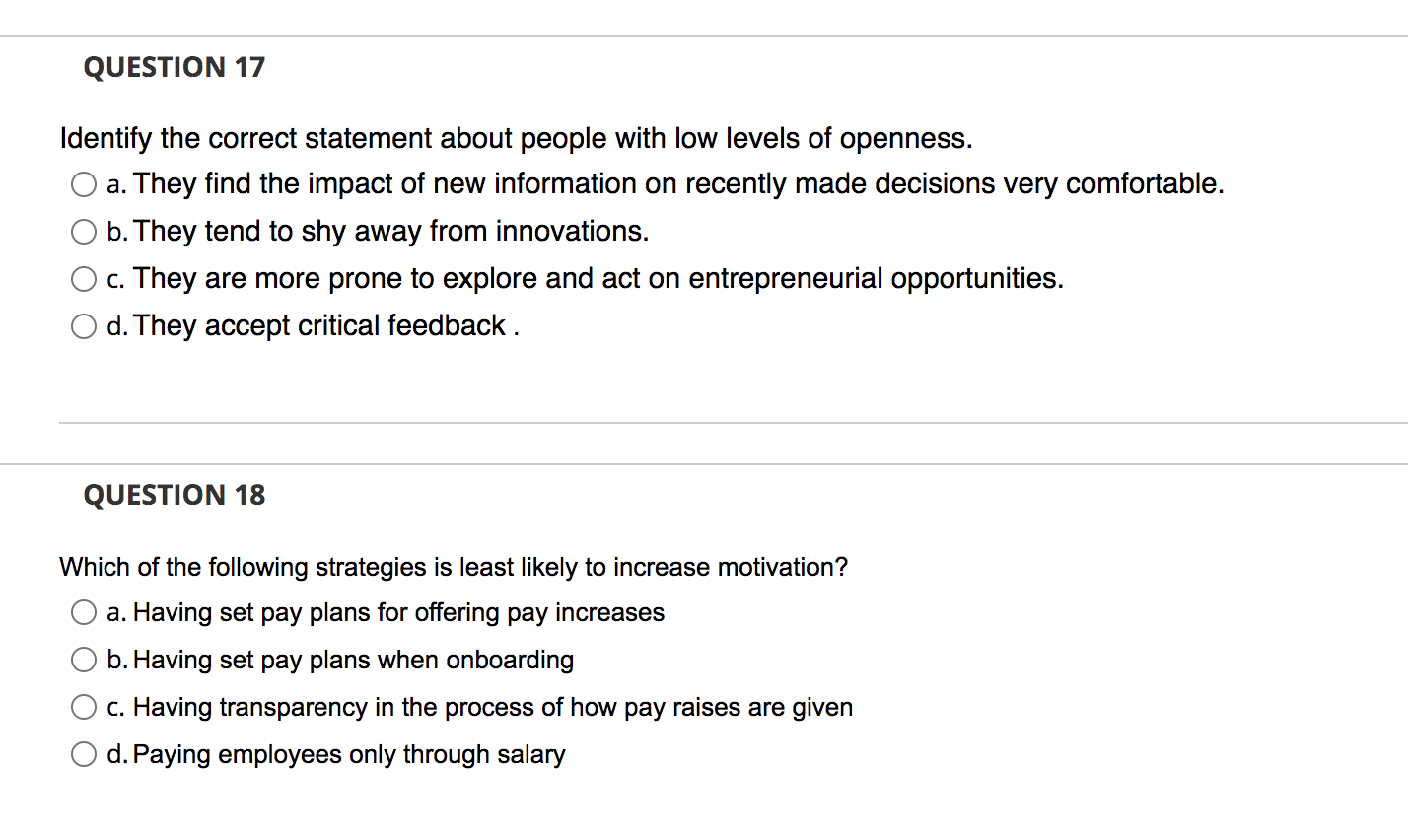Click the prompt text about strategies increasing motivation
This screenshot has height=840, width=1408.
454,567
